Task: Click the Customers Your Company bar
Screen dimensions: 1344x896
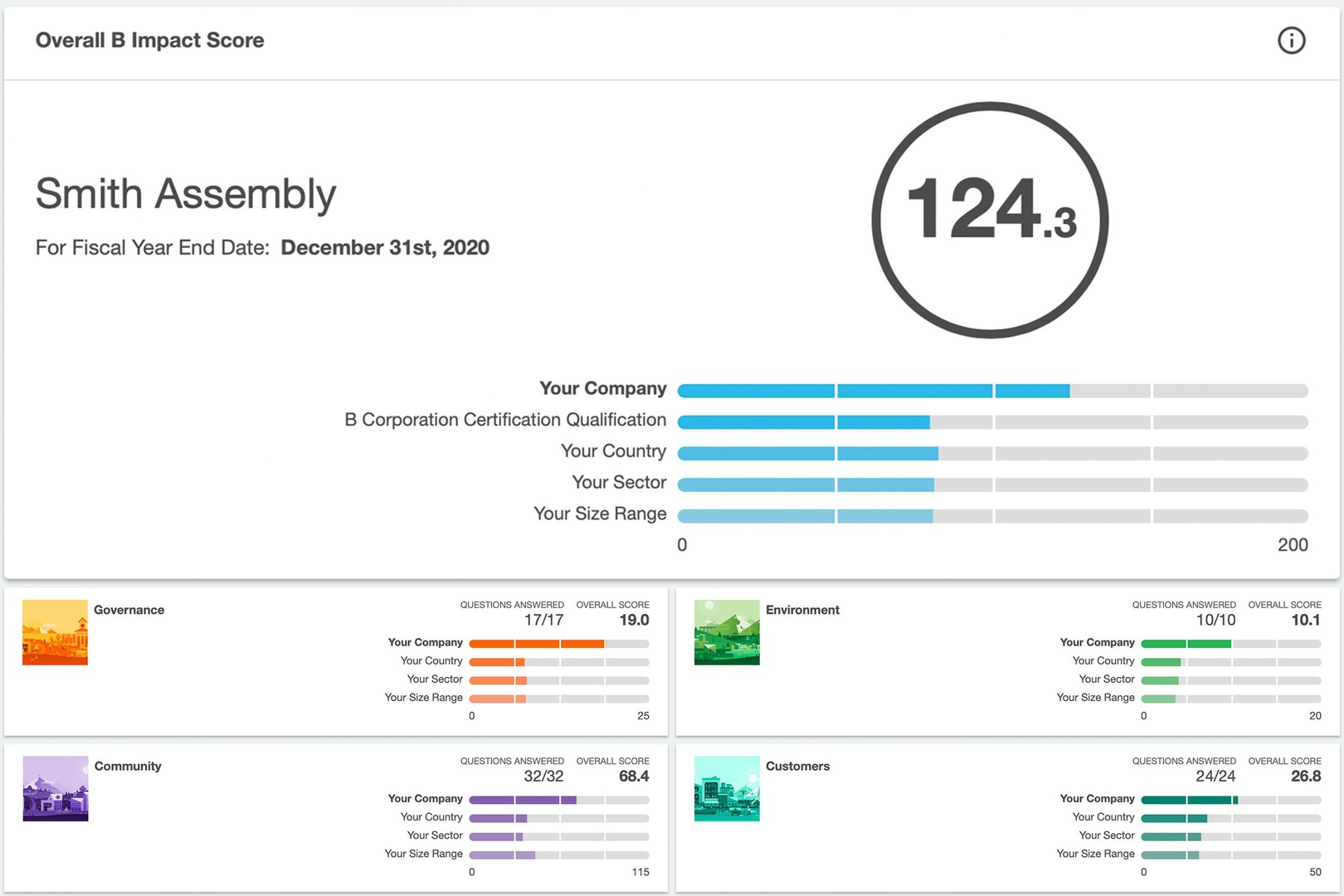Action: coord(1231,800)
